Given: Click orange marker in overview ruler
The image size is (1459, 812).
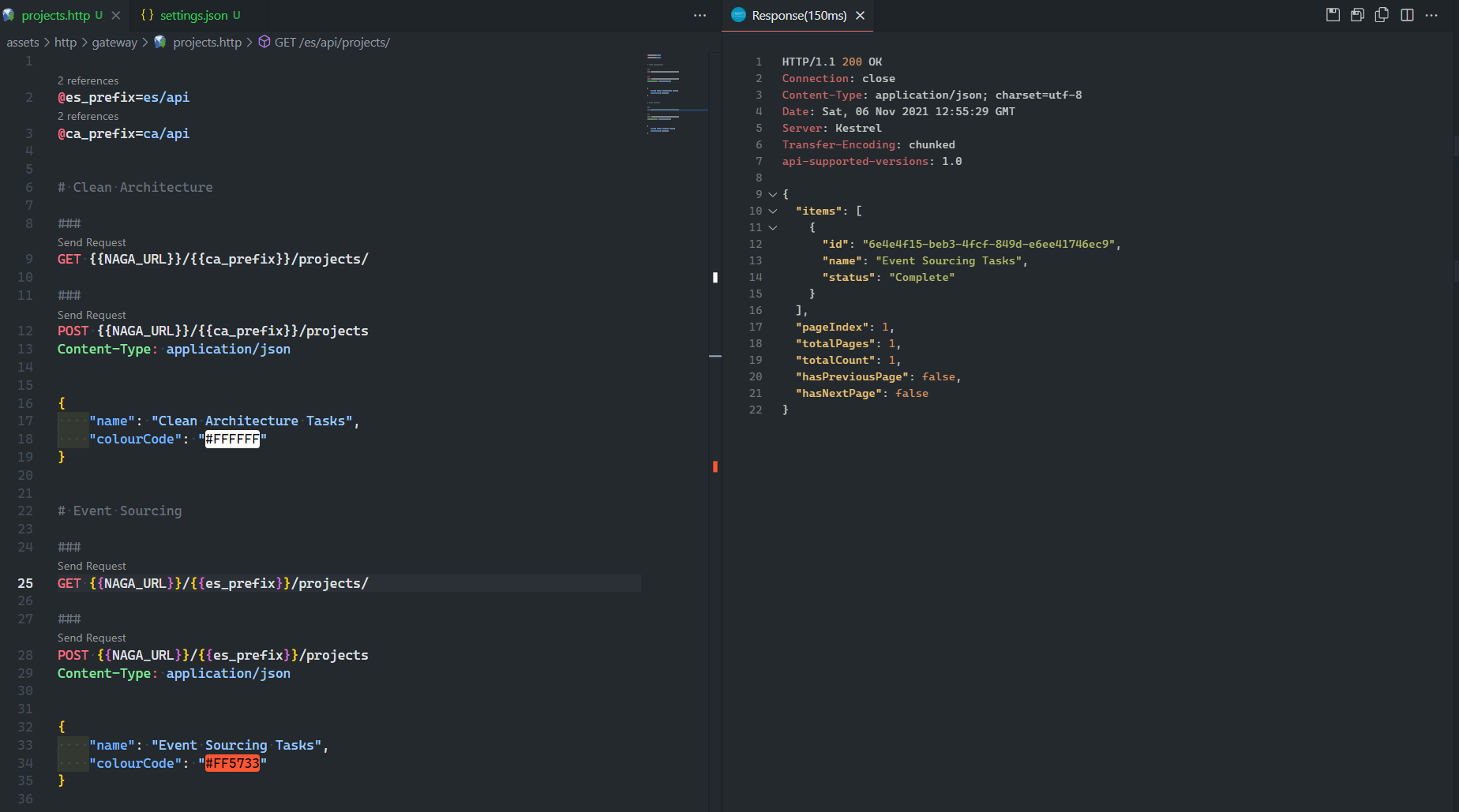Looking at the screenshot, I should tap(715, 466).
